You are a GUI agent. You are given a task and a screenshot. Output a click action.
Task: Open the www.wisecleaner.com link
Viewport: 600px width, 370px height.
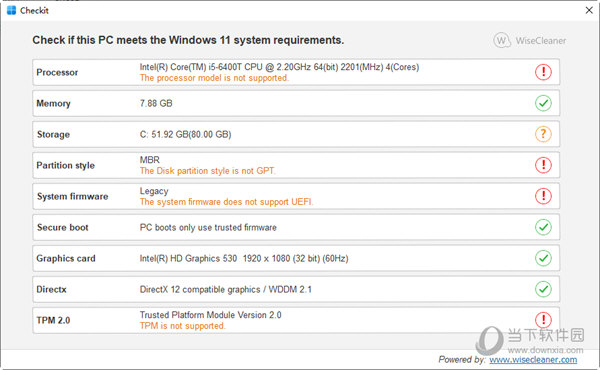[533, 360]
